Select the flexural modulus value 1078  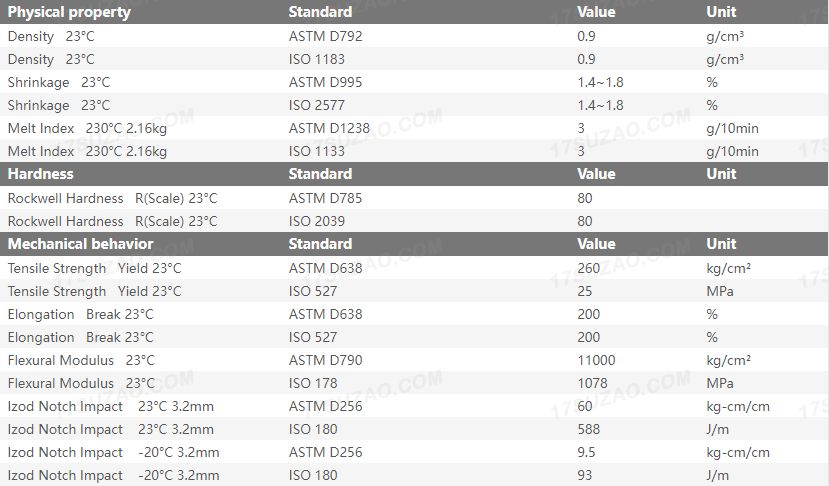click(x=593, y=383)
